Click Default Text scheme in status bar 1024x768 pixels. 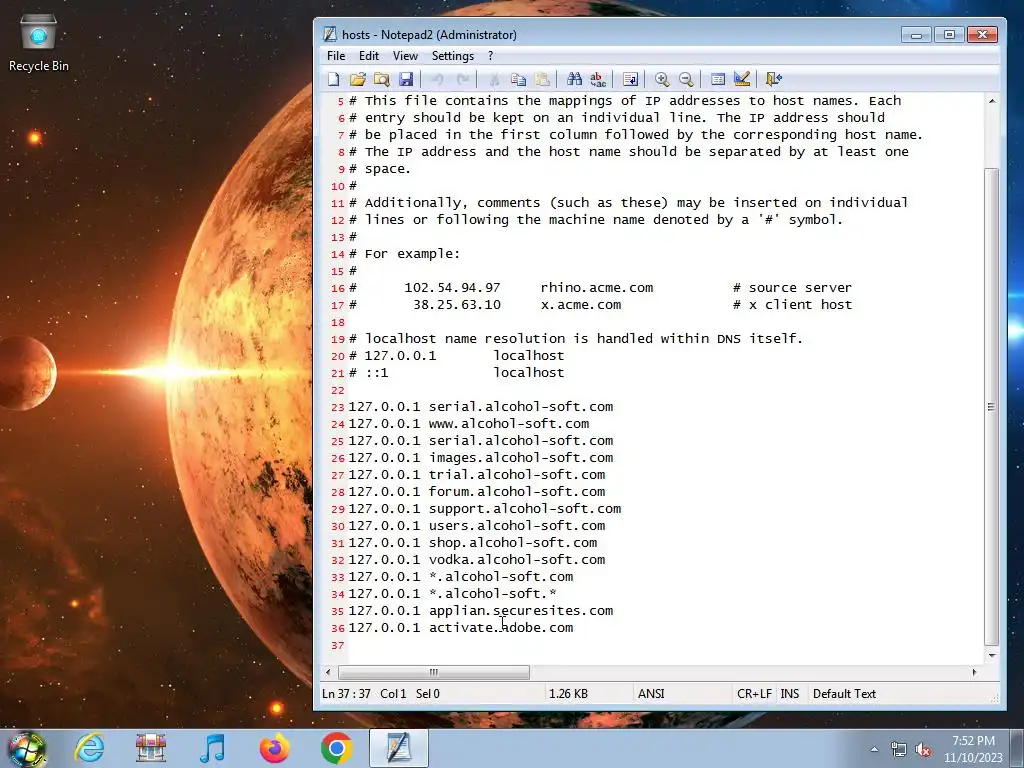(x=844, y=694)
